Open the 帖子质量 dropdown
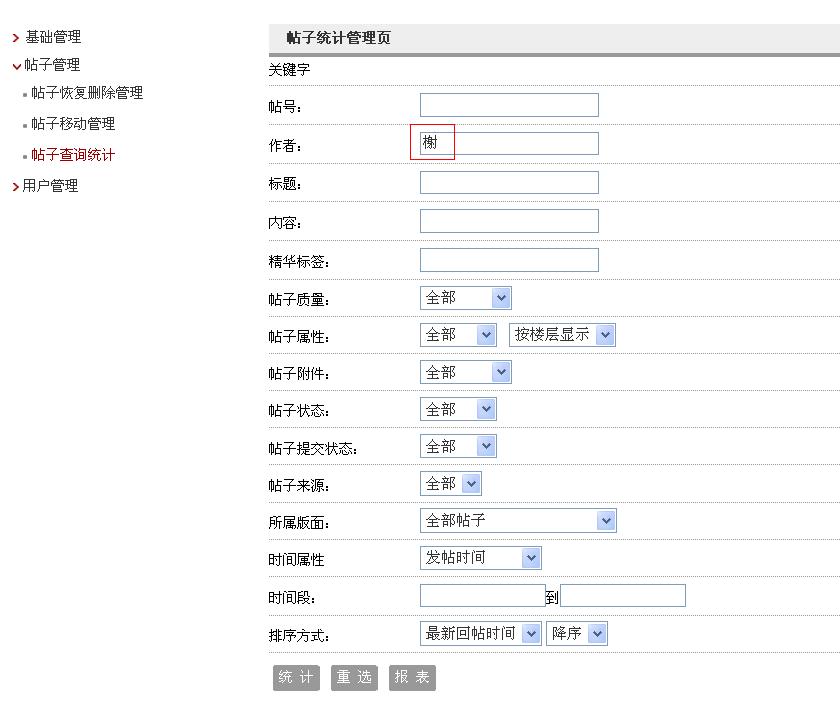 coord(465,298)
